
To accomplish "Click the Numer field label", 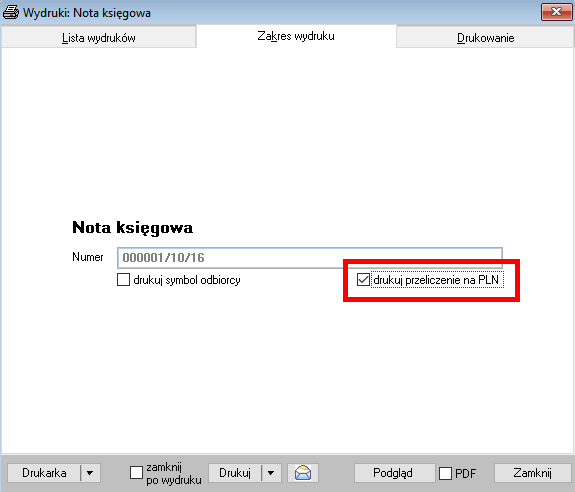I will (88, 257).
